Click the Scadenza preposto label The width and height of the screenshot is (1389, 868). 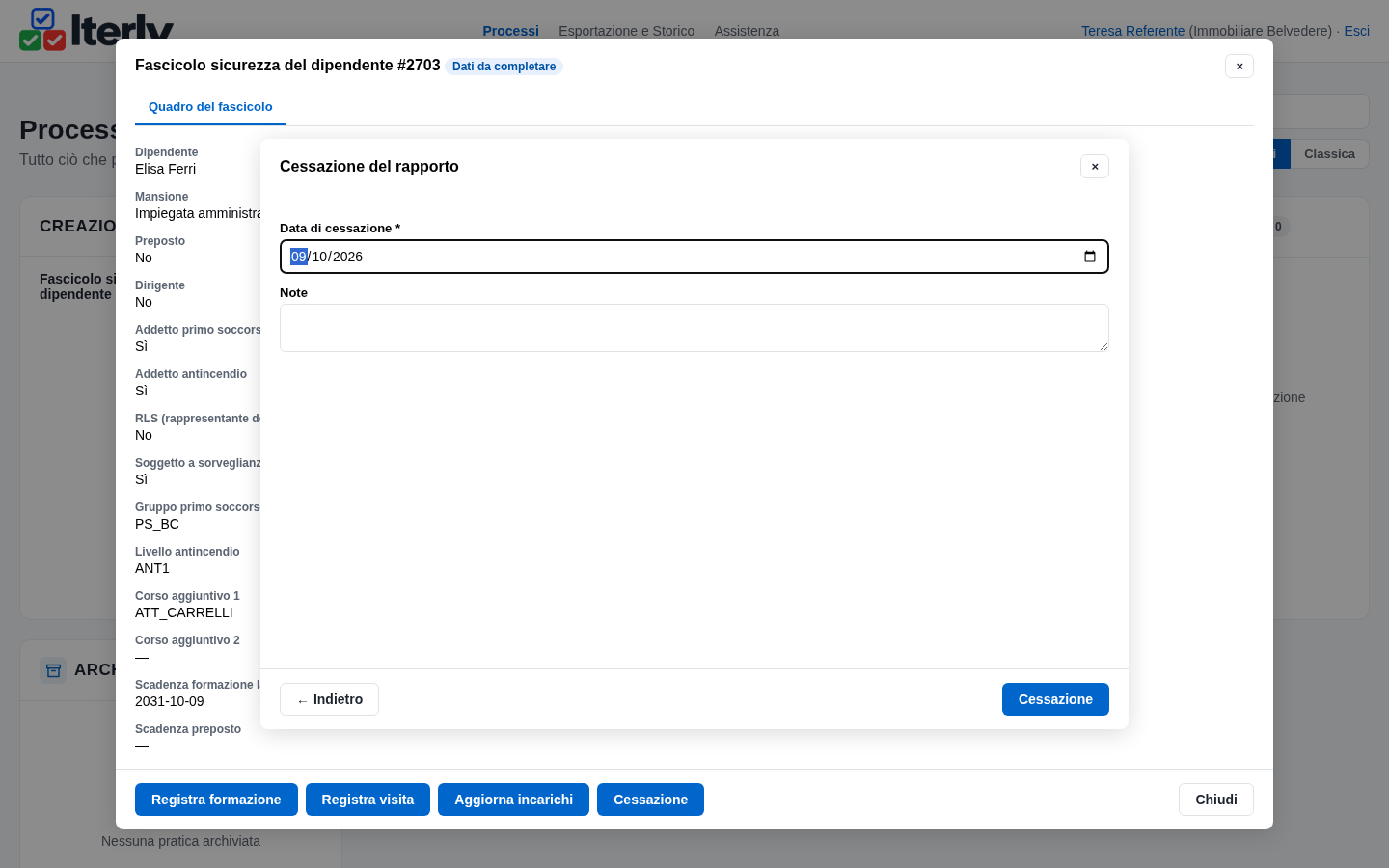[188, 729]
